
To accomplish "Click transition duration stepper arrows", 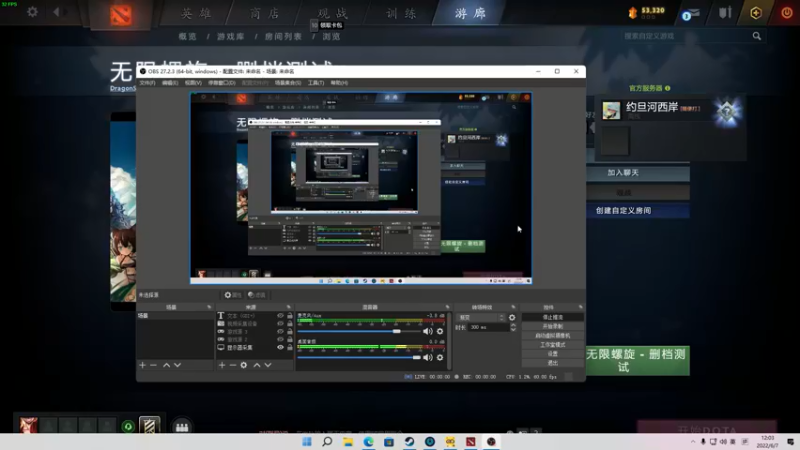I will pyautogui.click(x=513, y=327).
